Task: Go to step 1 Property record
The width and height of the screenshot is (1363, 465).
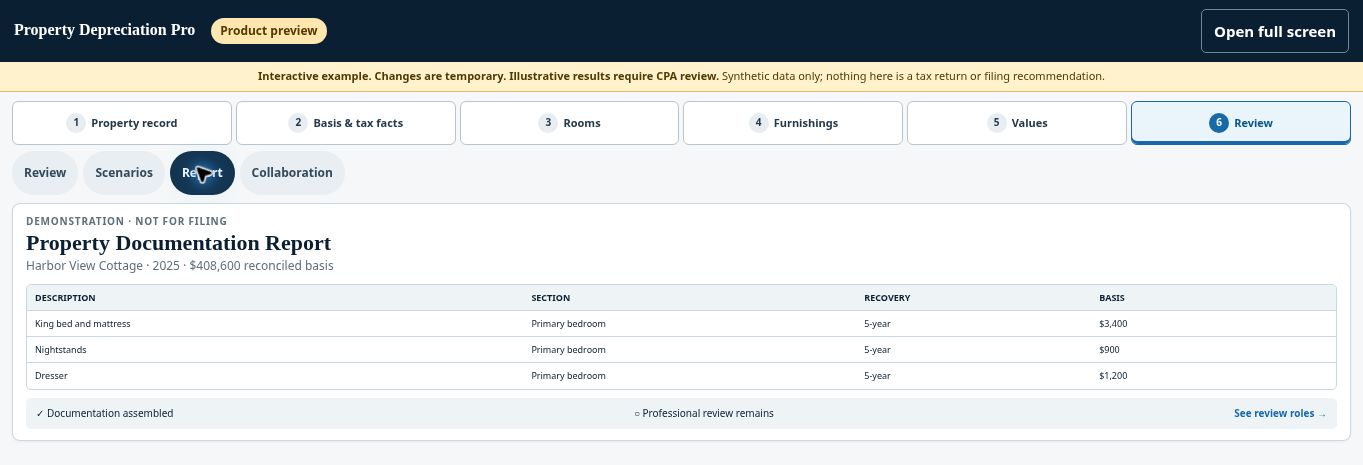Action: [x=122, y=123]
